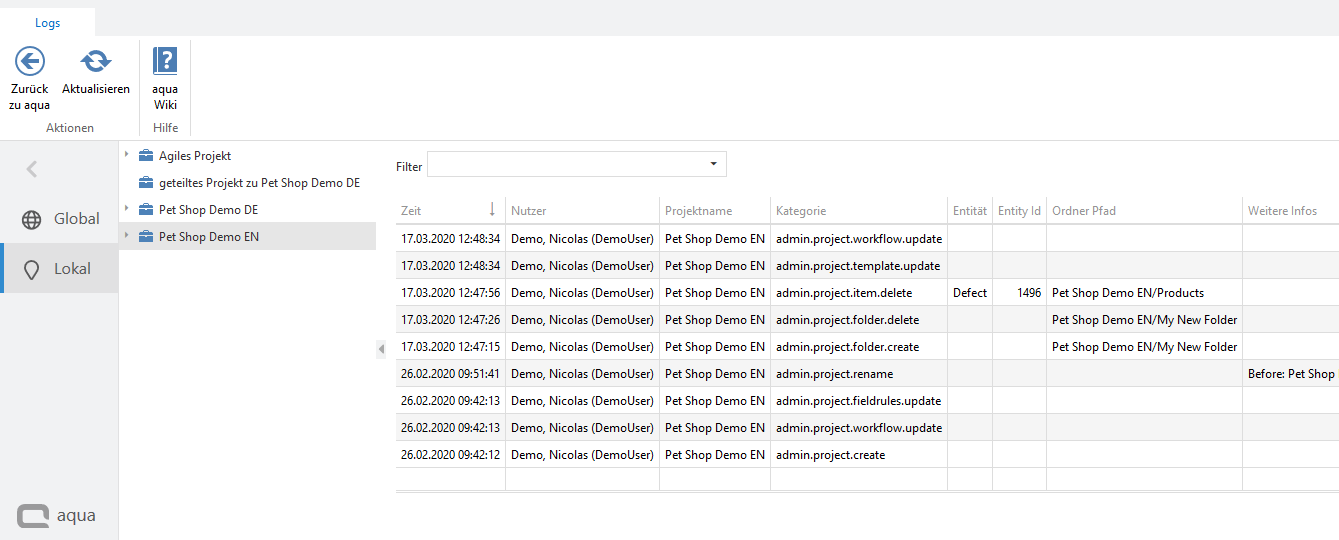Select the admin.project.item.delete log row
The image size is (1339, 540).
(846, 293)
